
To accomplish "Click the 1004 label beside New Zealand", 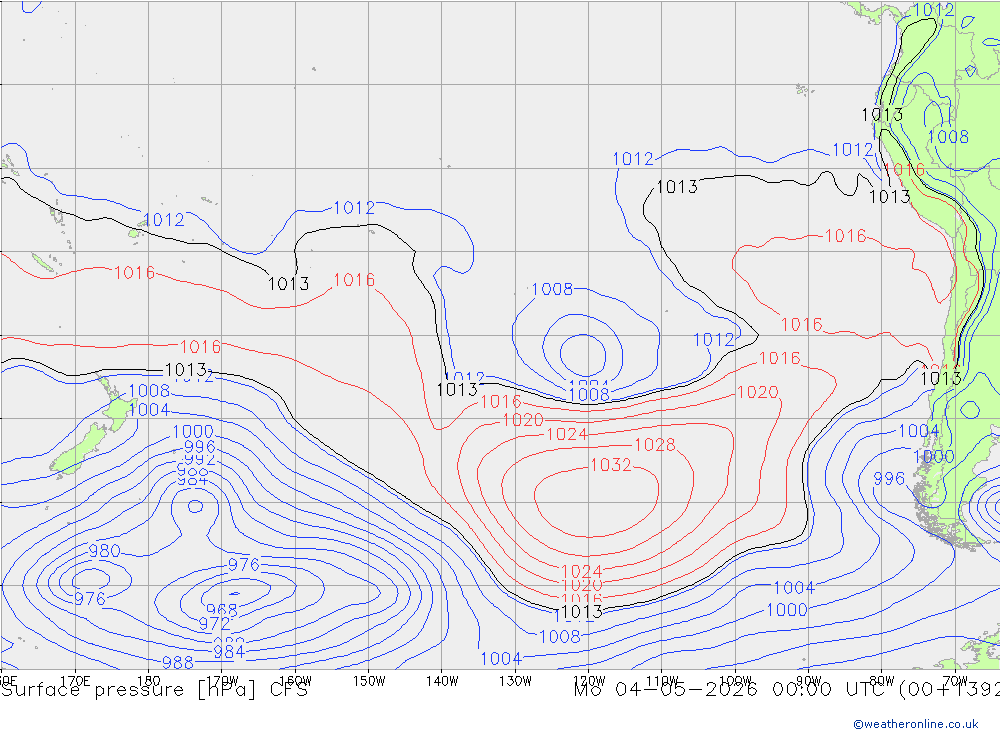I will [149, 410].
